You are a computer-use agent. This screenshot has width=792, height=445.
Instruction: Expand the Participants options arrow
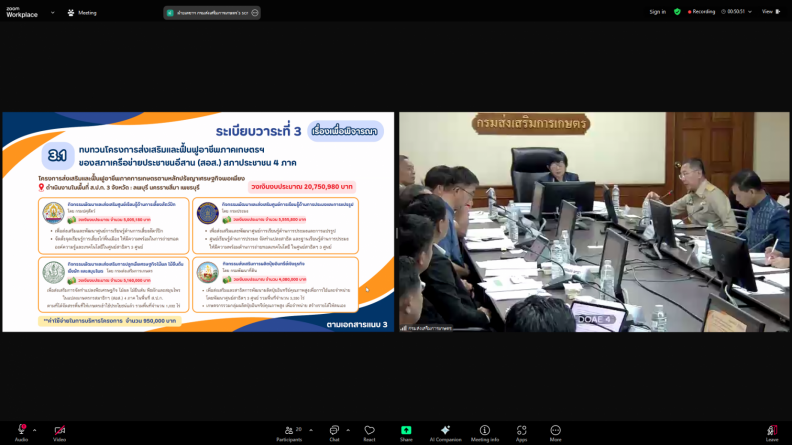coord(311,430)
